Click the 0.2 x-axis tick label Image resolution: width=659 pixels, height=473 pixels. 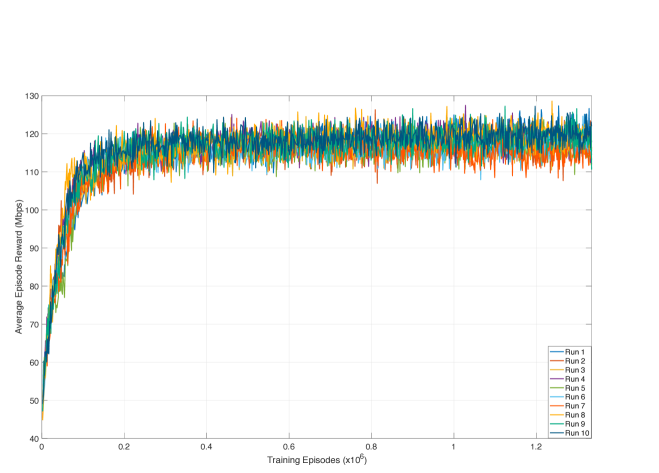click(124, 447)
